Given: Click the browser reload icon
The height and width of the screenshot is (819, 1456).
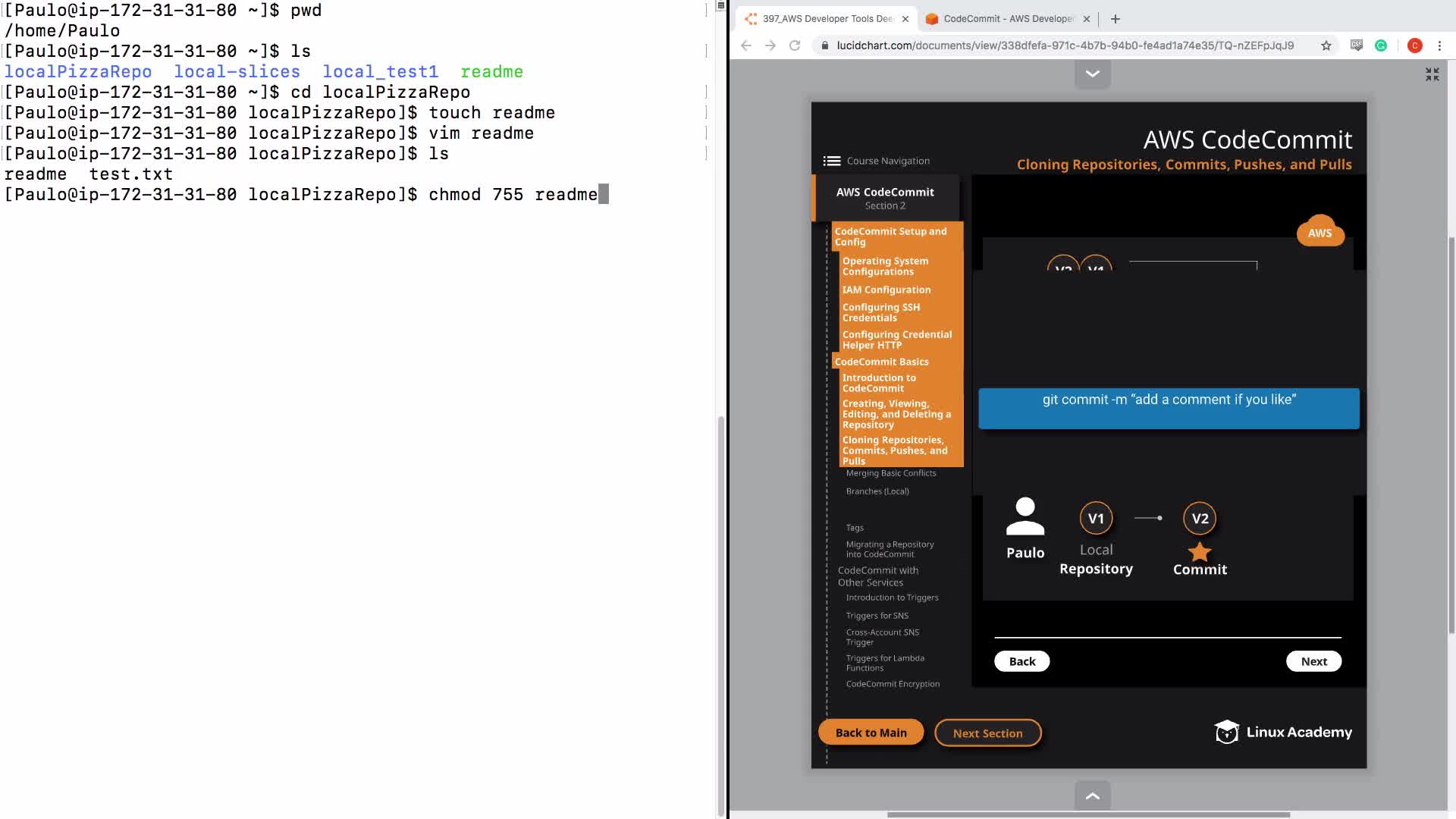Looking at the screenshot, I should click(795, 45).
